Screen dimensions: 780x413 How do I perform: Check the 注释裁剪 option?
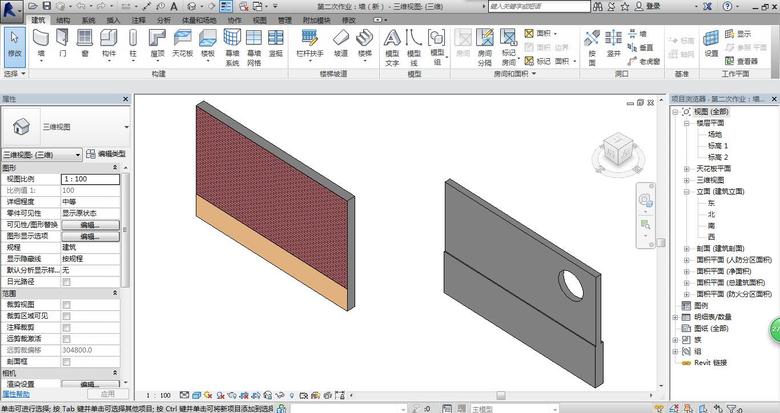67,327
